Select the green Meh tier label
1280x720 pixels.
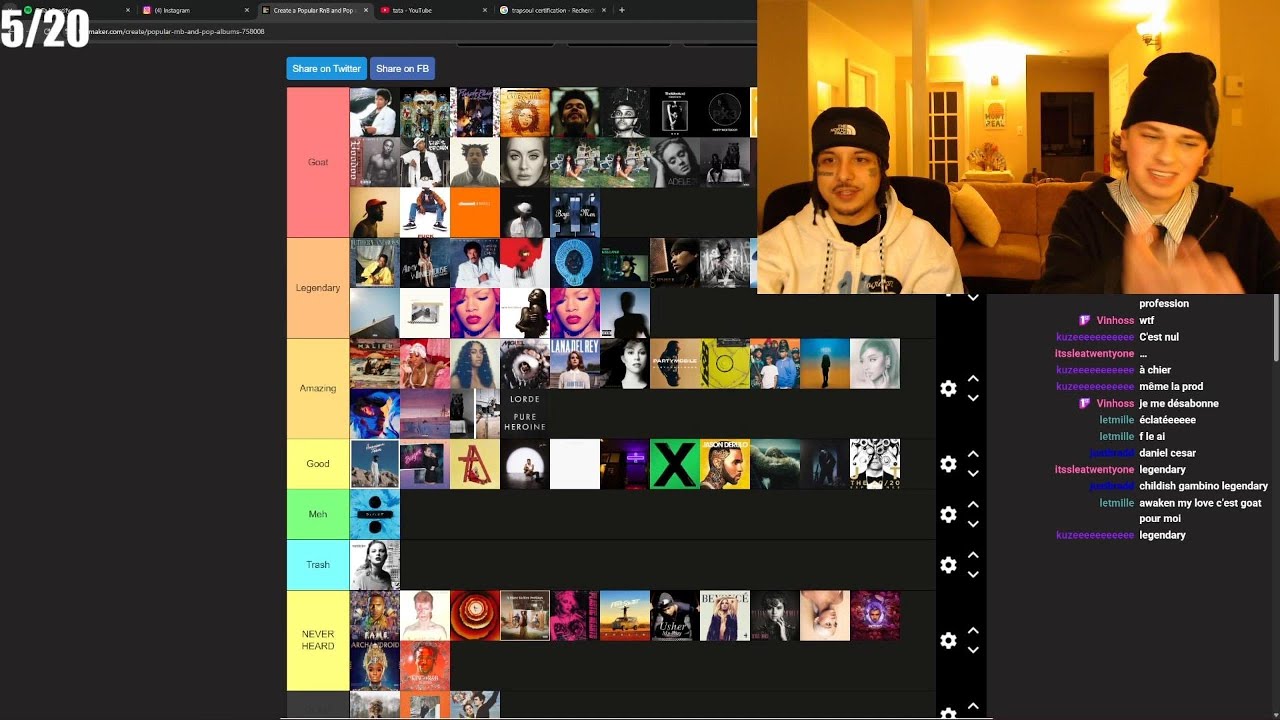318,514
